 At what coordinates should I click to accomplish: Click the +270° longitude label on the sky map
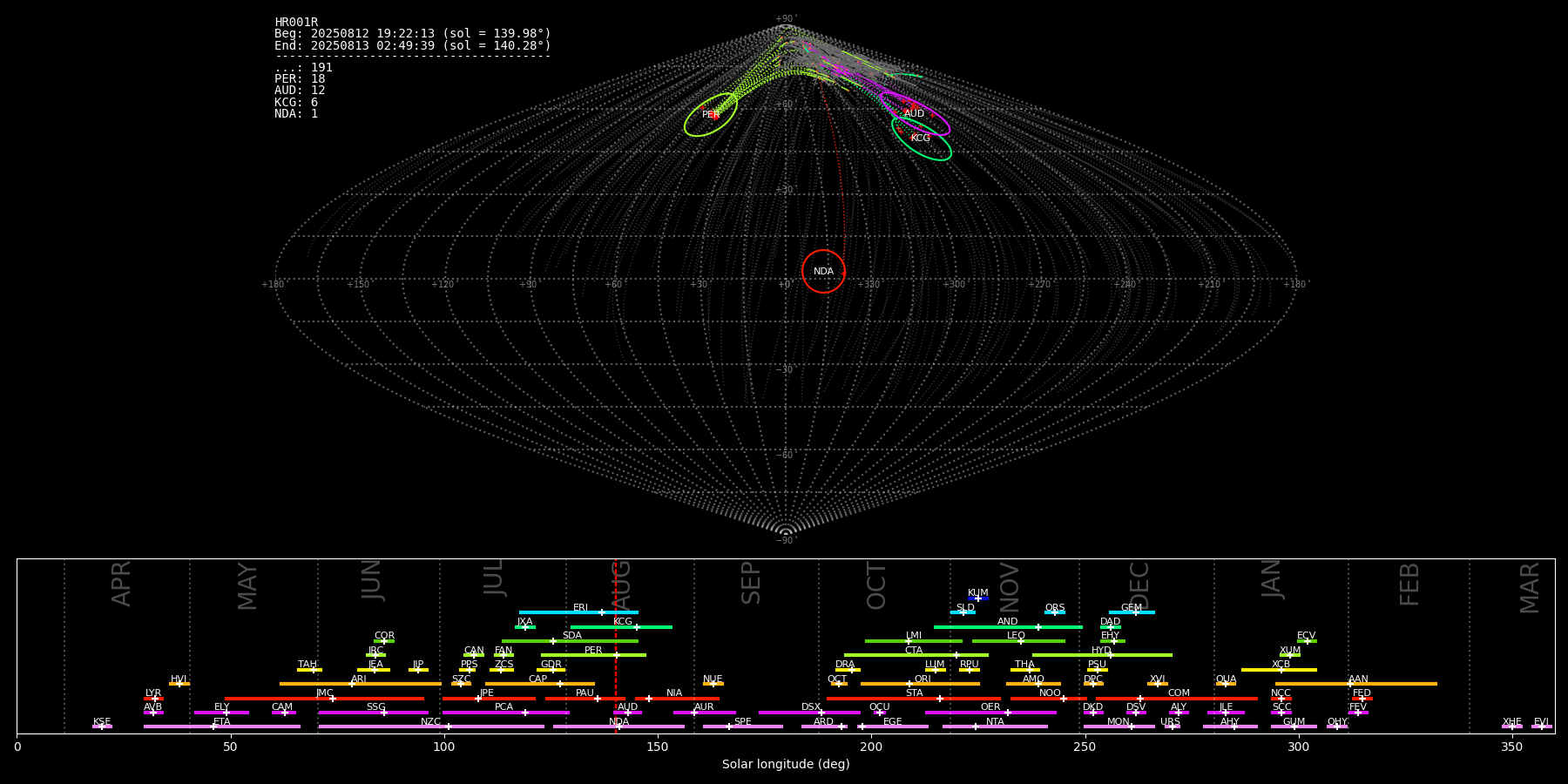pyautogui.click(x=1039, y=285)
